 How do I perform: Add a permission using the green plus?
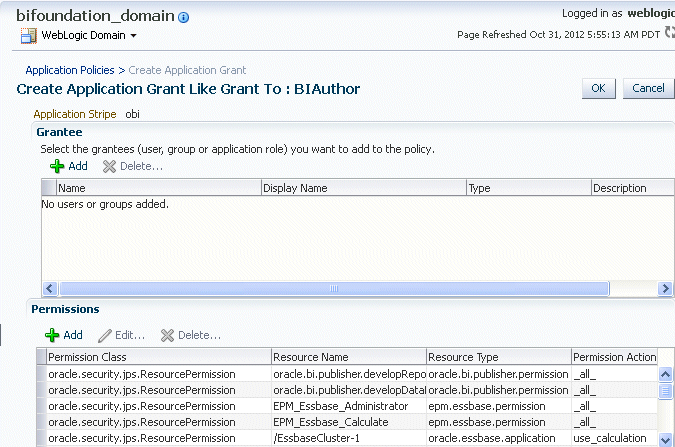pos(64,335)
